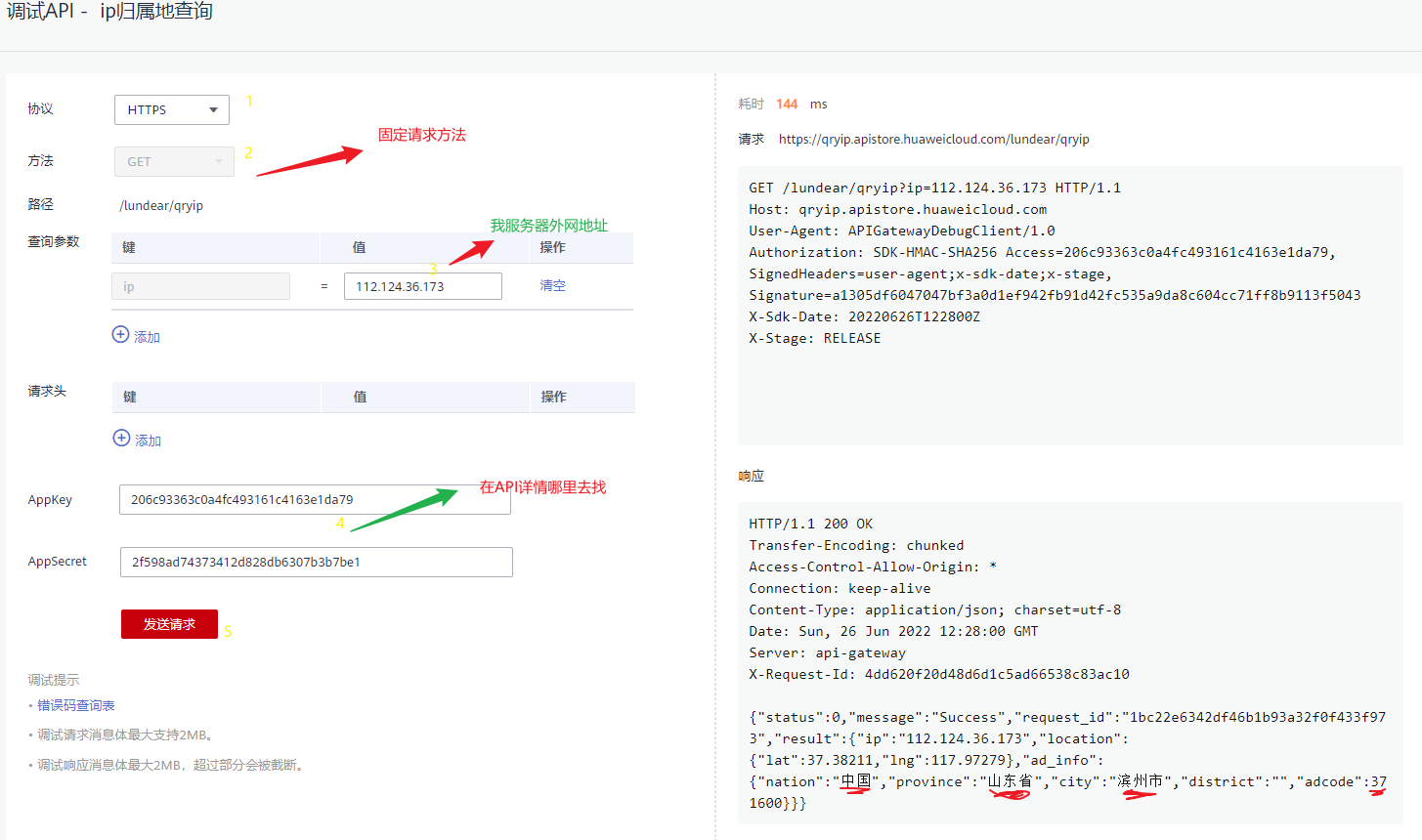Click the ip value field 112.124.36.173
Screen dimensions: 1422x840
[423, 286]
